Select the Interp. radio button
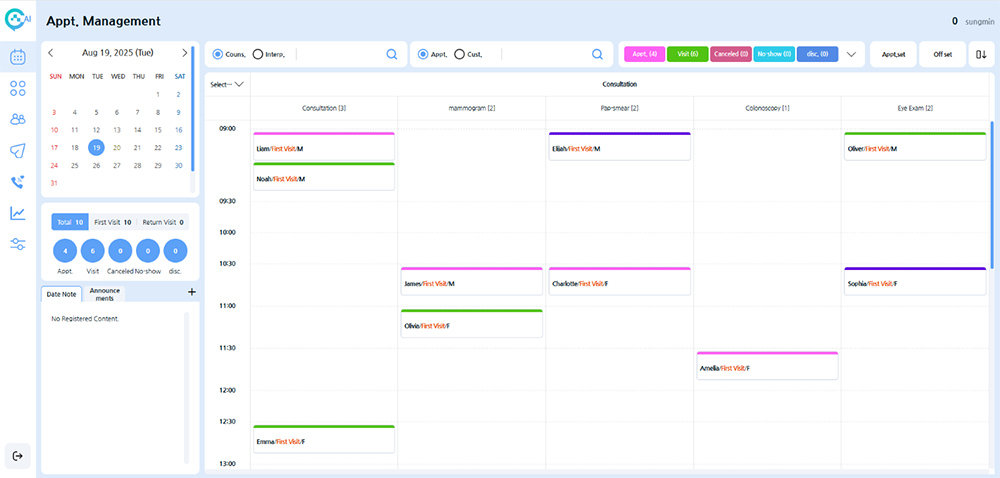This screenshot has height=478, width=1000. click(x=258, y=55)
